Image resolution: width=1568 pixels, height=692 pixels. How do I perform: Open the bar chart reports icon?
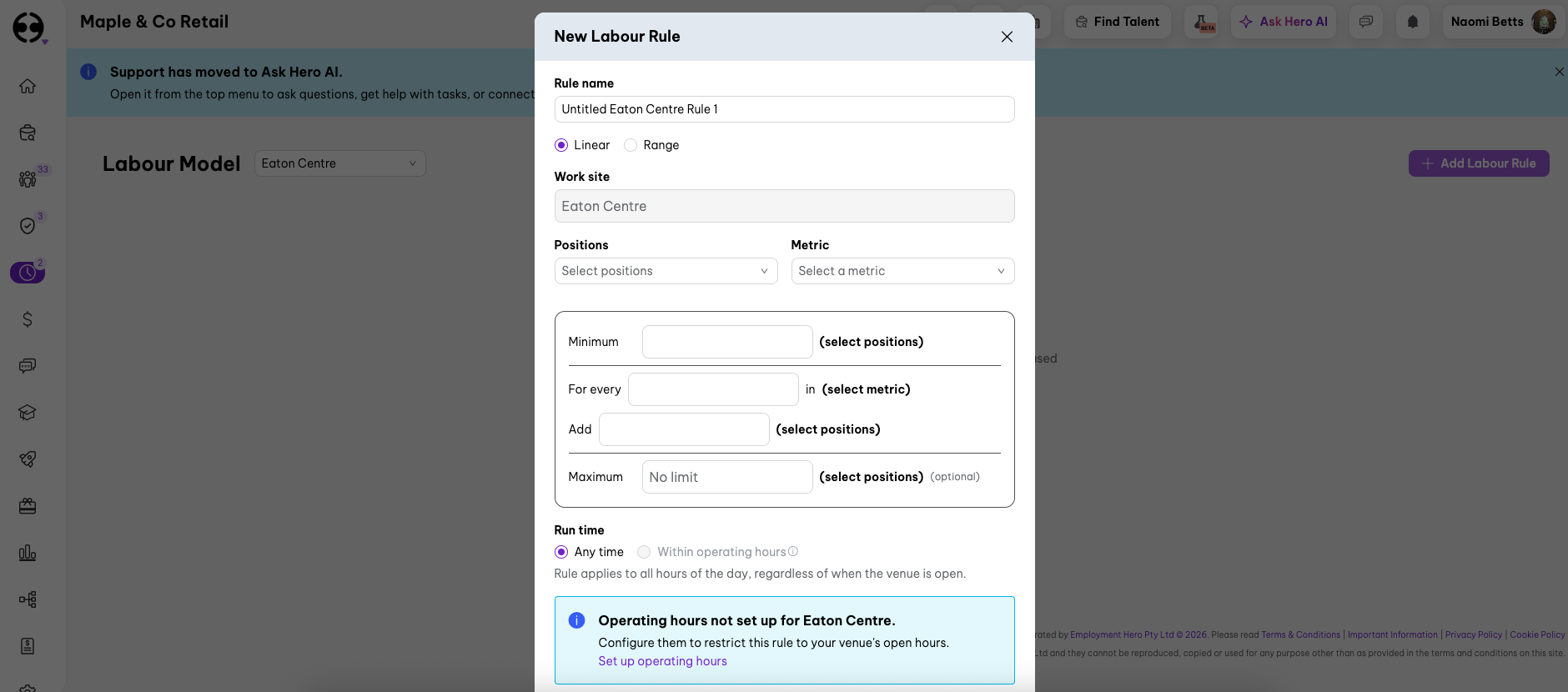pos(28,553)
